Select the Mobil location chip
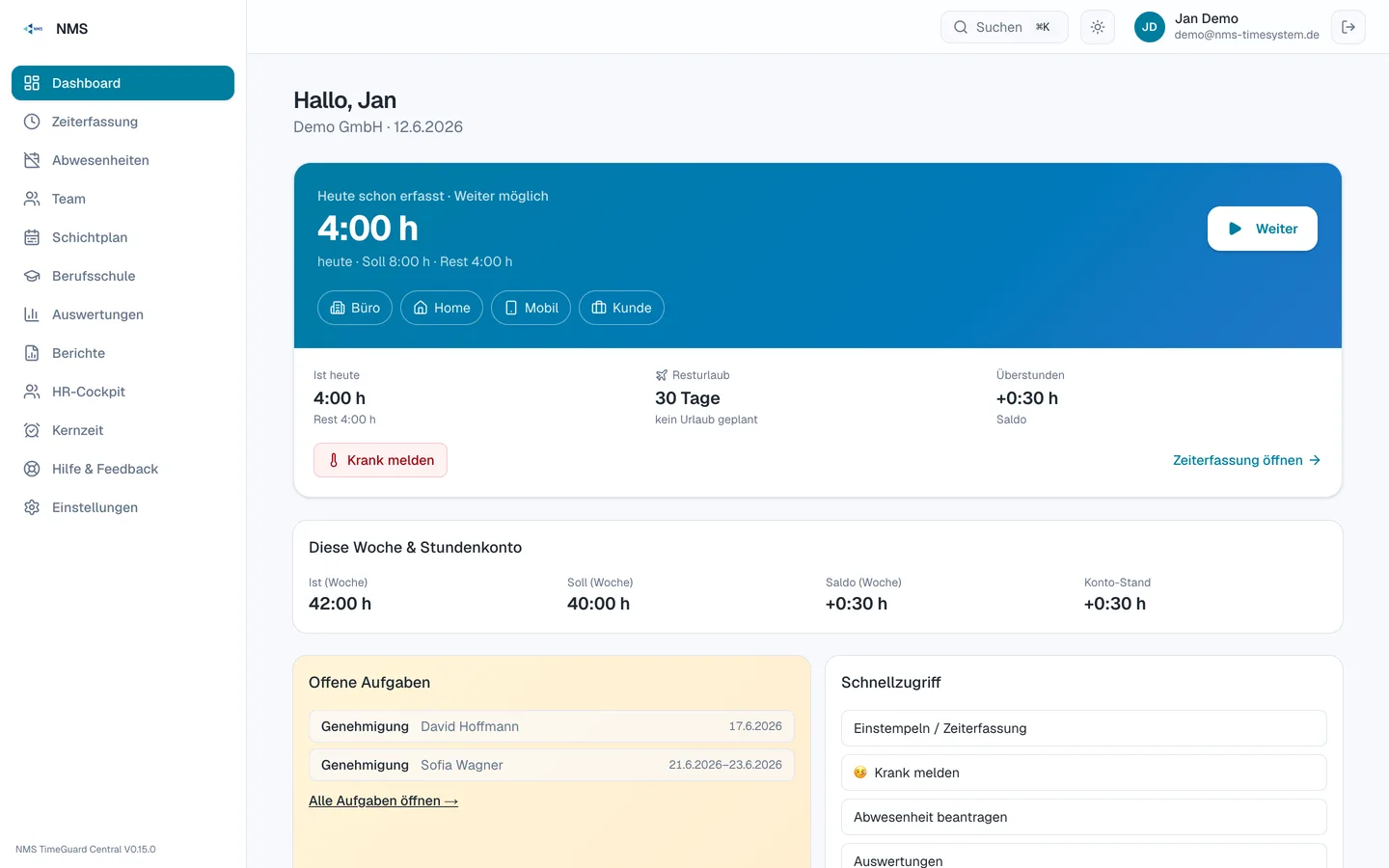The image size is (1389, 868). [x=531, y=308]
